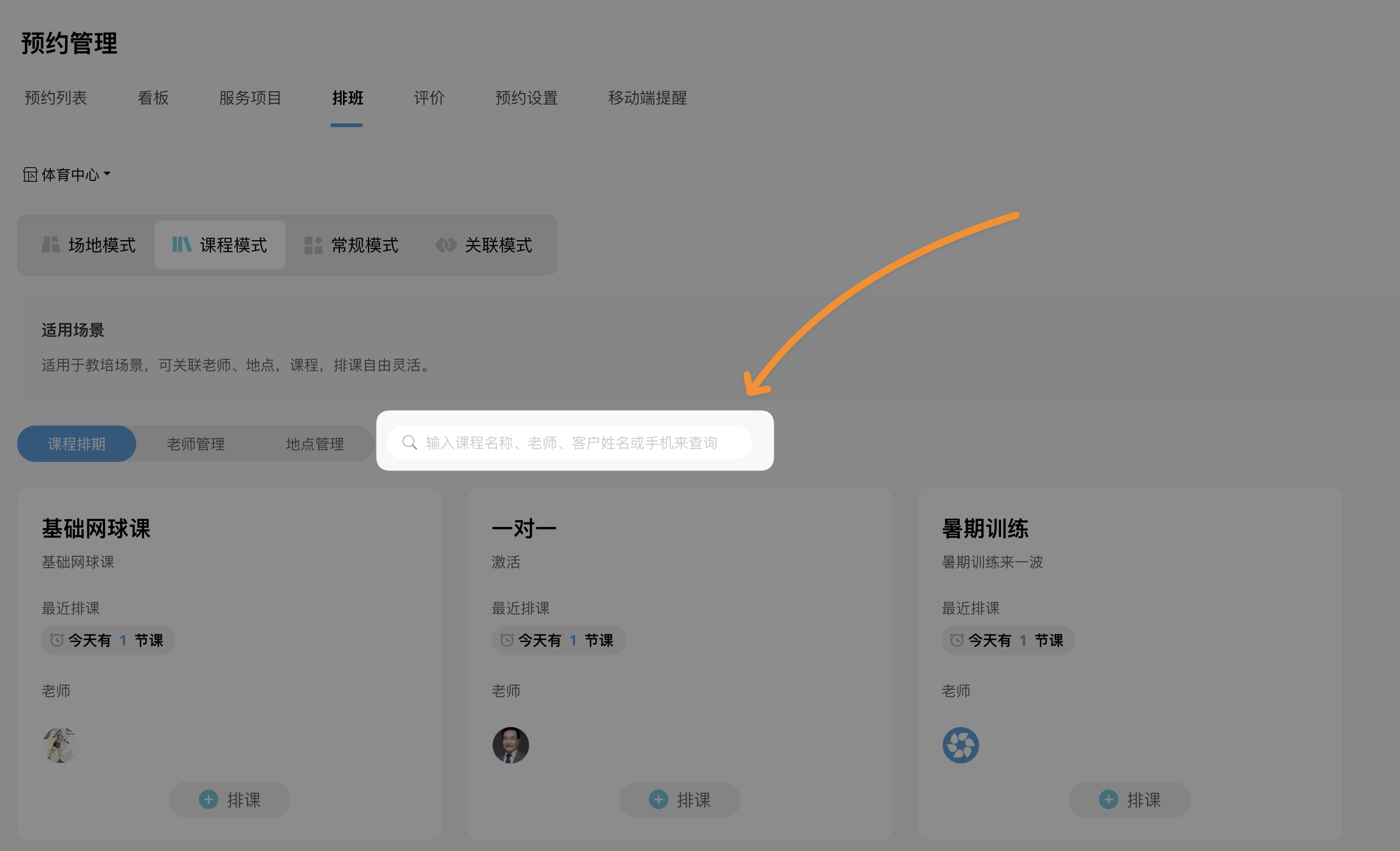Click the 预约管理 page title

pos(69,43)
